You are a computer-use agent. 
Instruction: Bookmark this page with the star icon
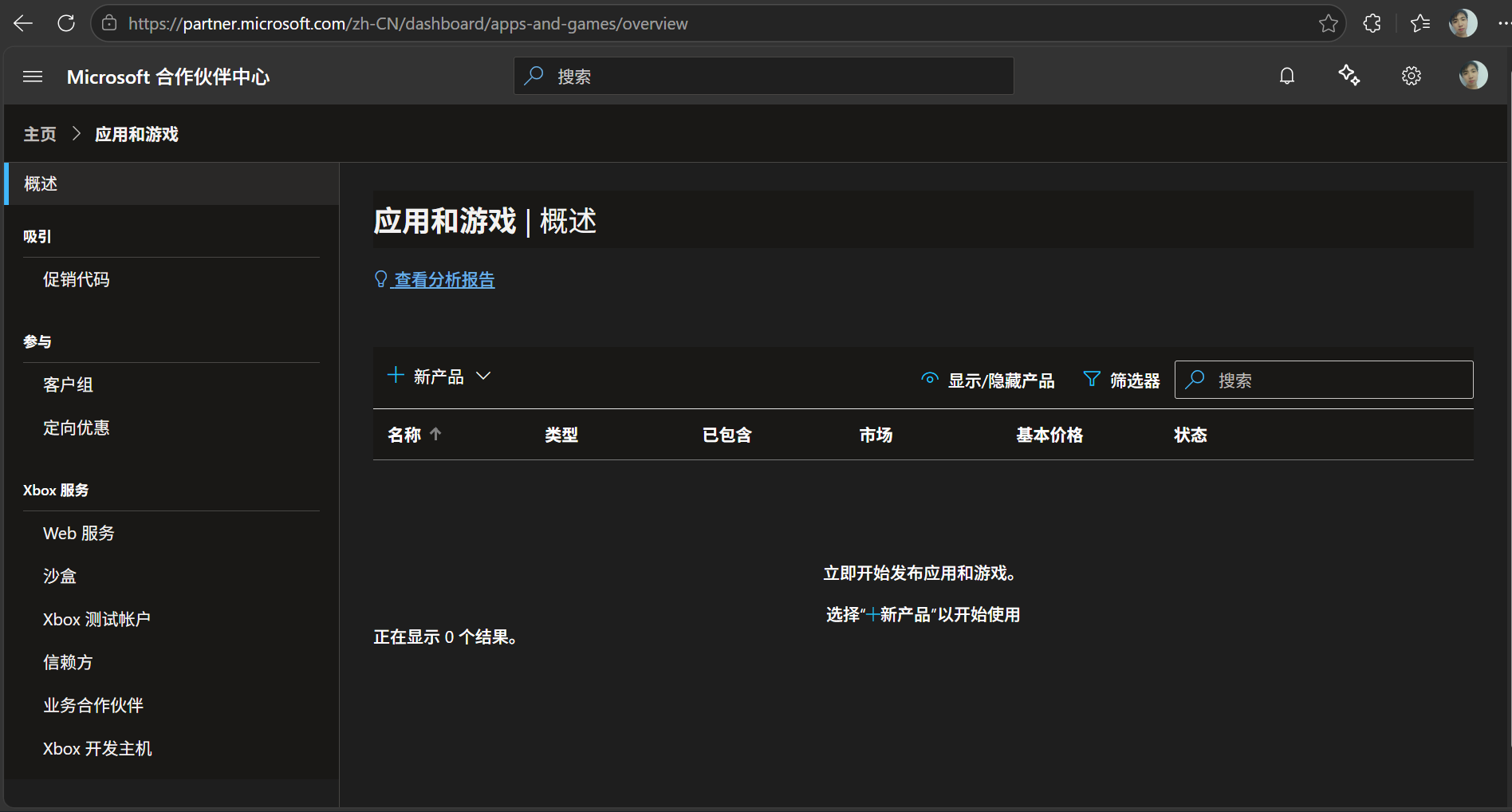coord(1328,24)
